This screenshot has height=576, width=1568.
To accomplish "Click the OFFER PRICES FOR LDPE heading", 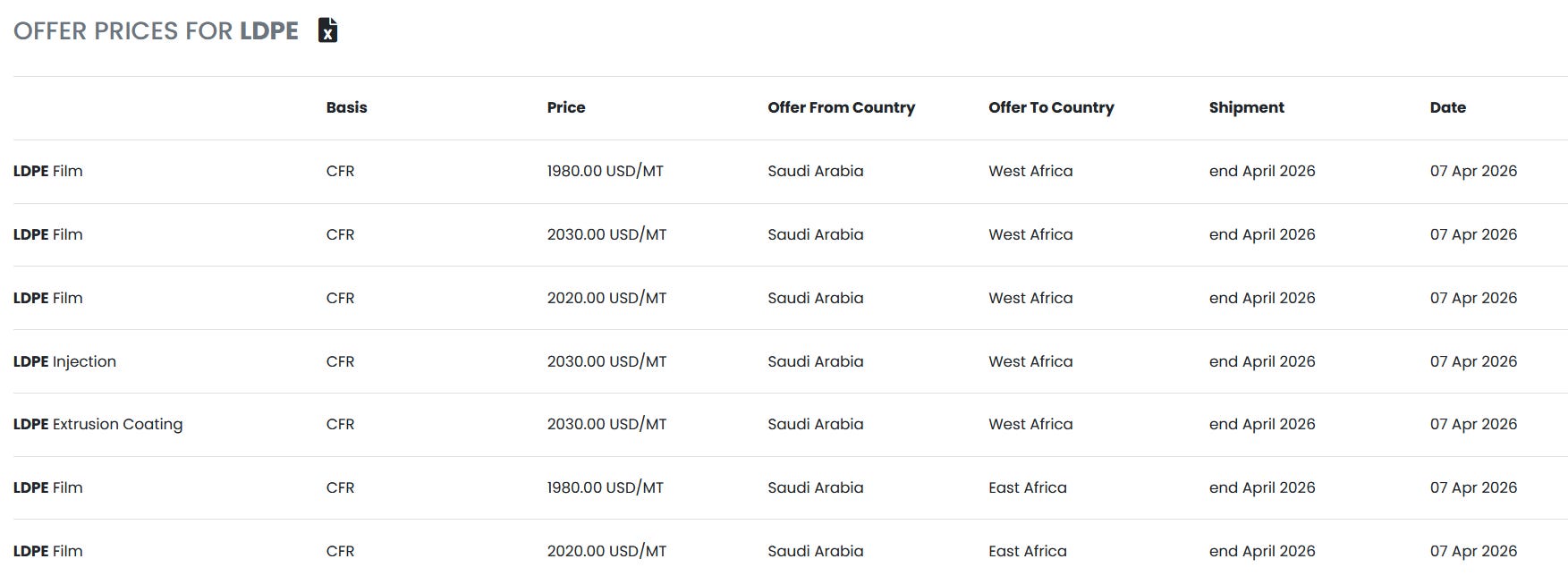I will coord(156,30).
